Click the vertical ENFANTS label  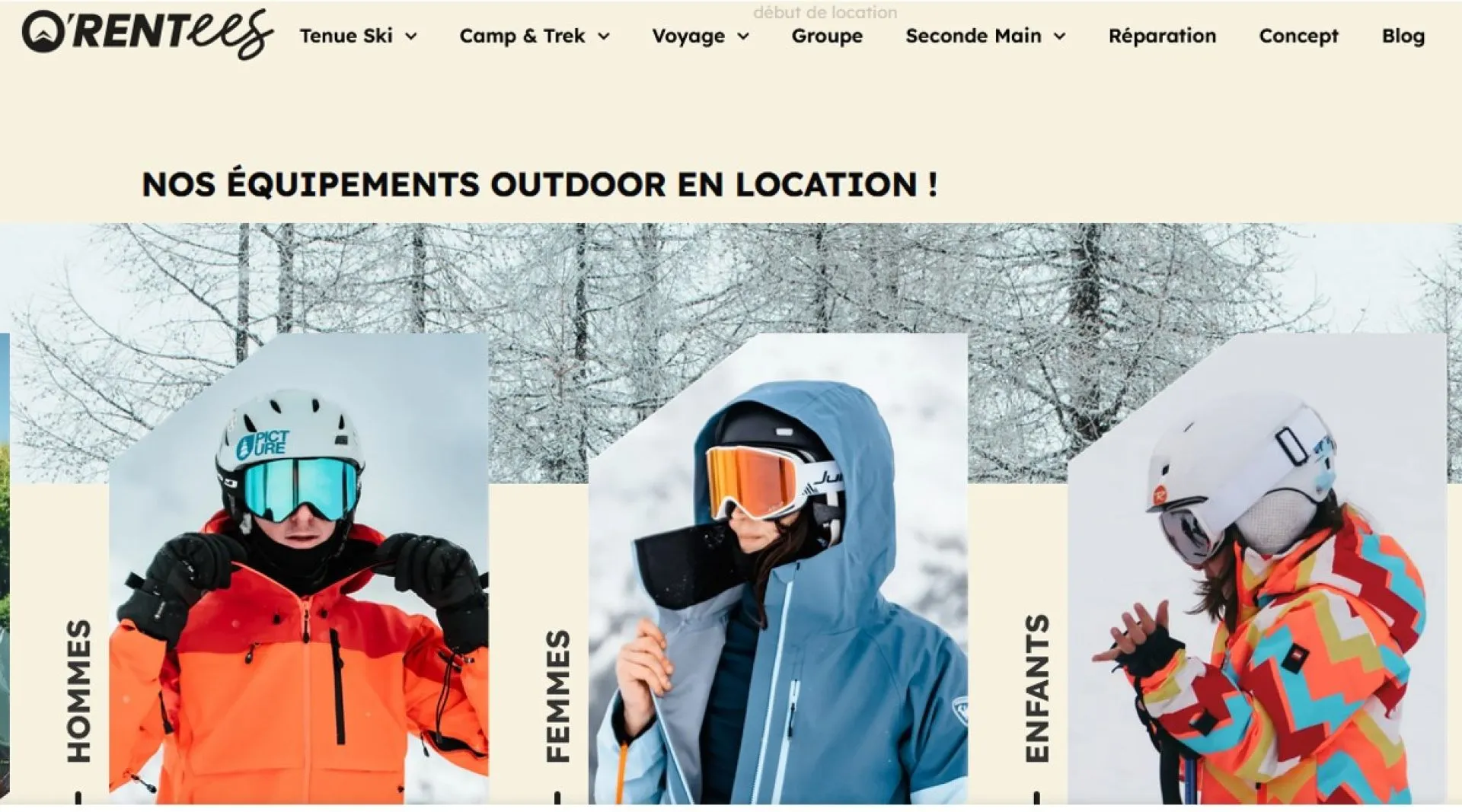[1036, 688]
